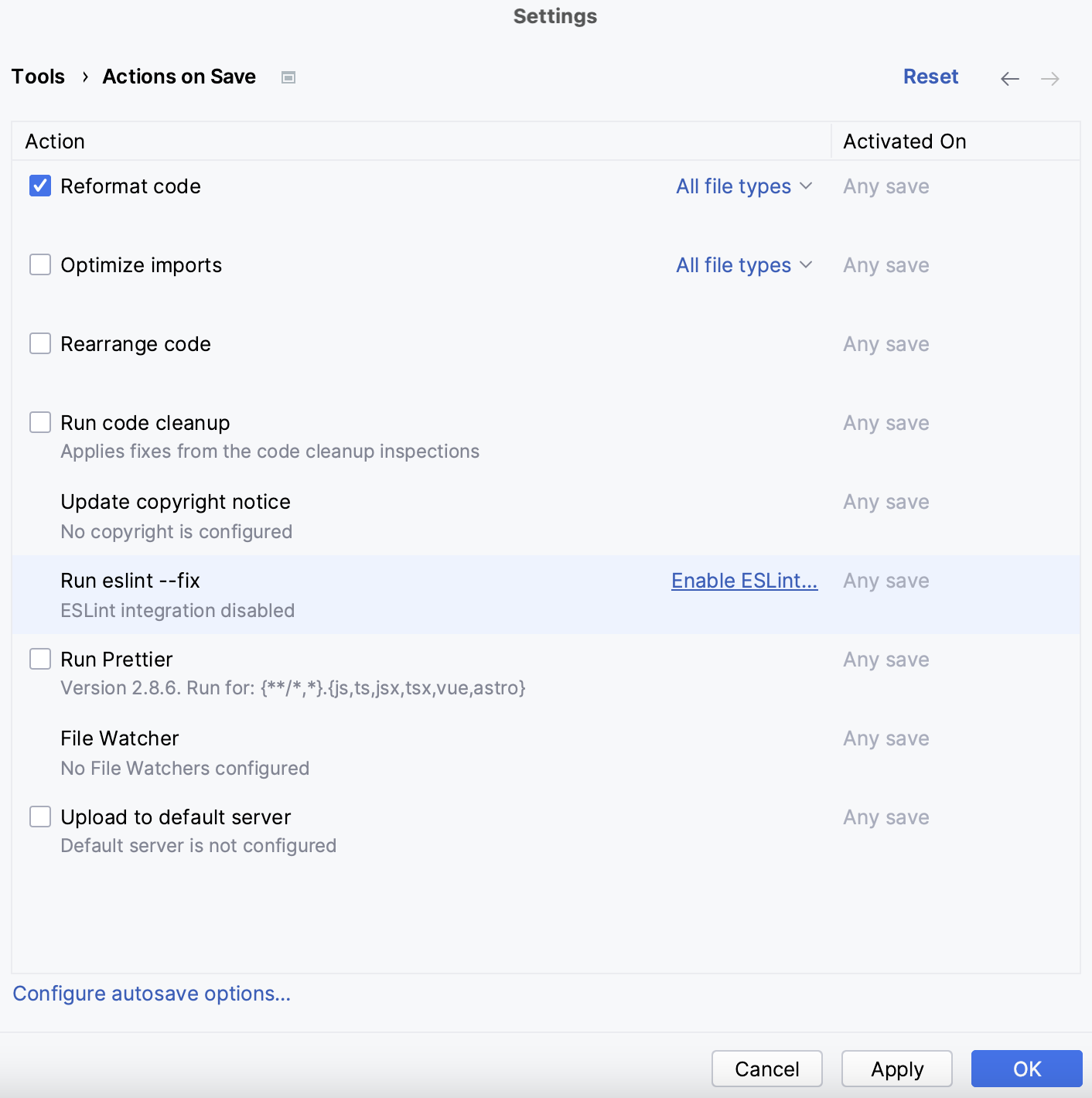This screenshot has width=1092, height=1098.
Task: Click the forward navigation arrow
Action: click(1050, 78)
